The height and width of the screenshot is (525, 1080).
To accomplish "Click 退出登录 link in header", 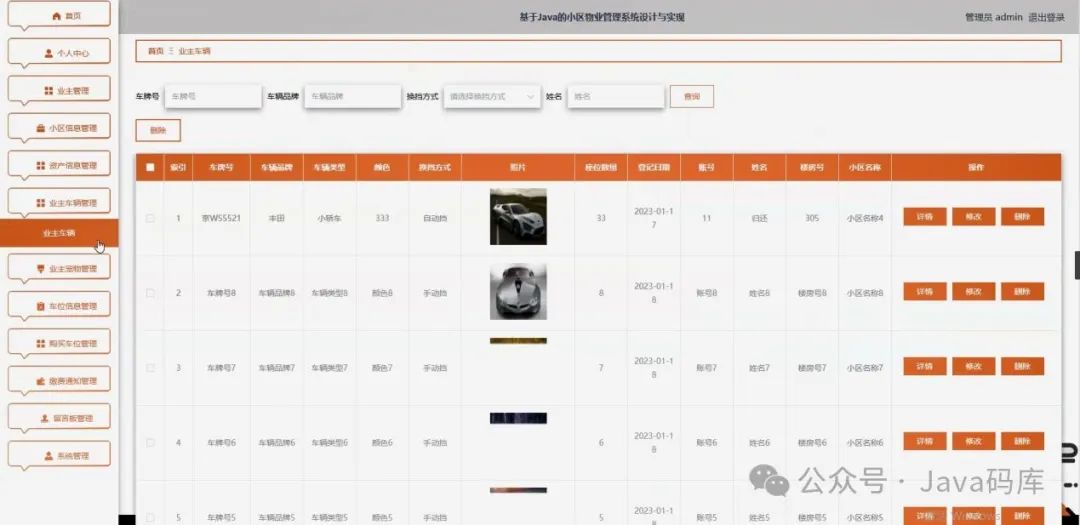I will [1046, 18].
